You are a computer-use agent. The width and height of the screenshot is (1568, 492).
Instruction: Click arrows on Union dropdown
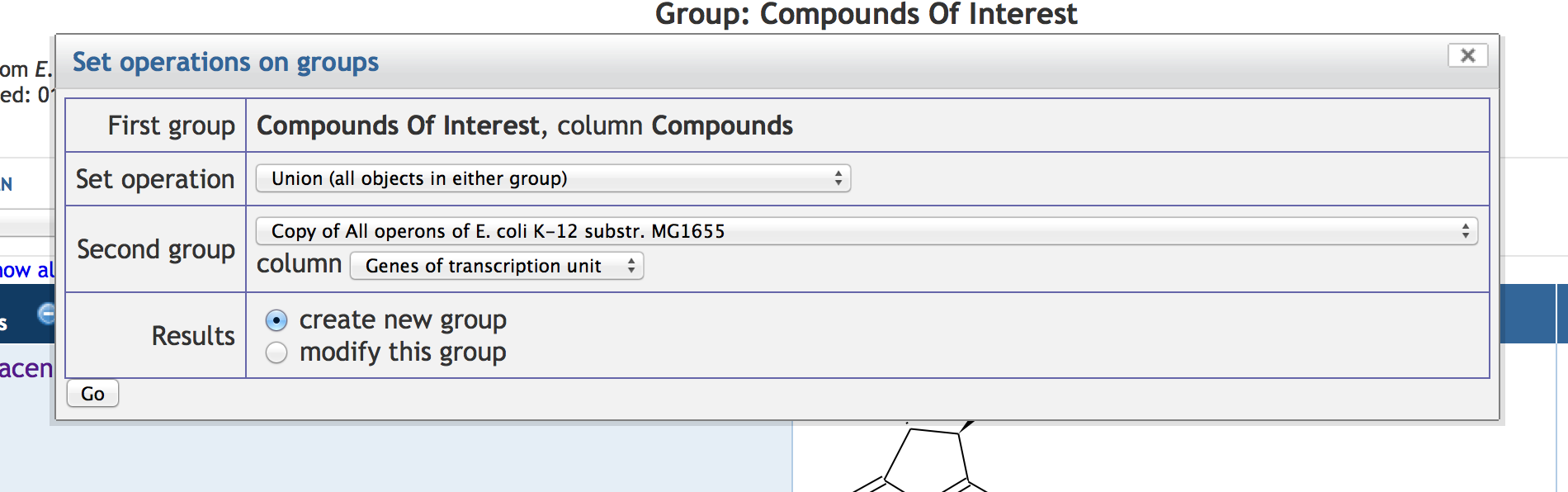(x=838, y=178)
